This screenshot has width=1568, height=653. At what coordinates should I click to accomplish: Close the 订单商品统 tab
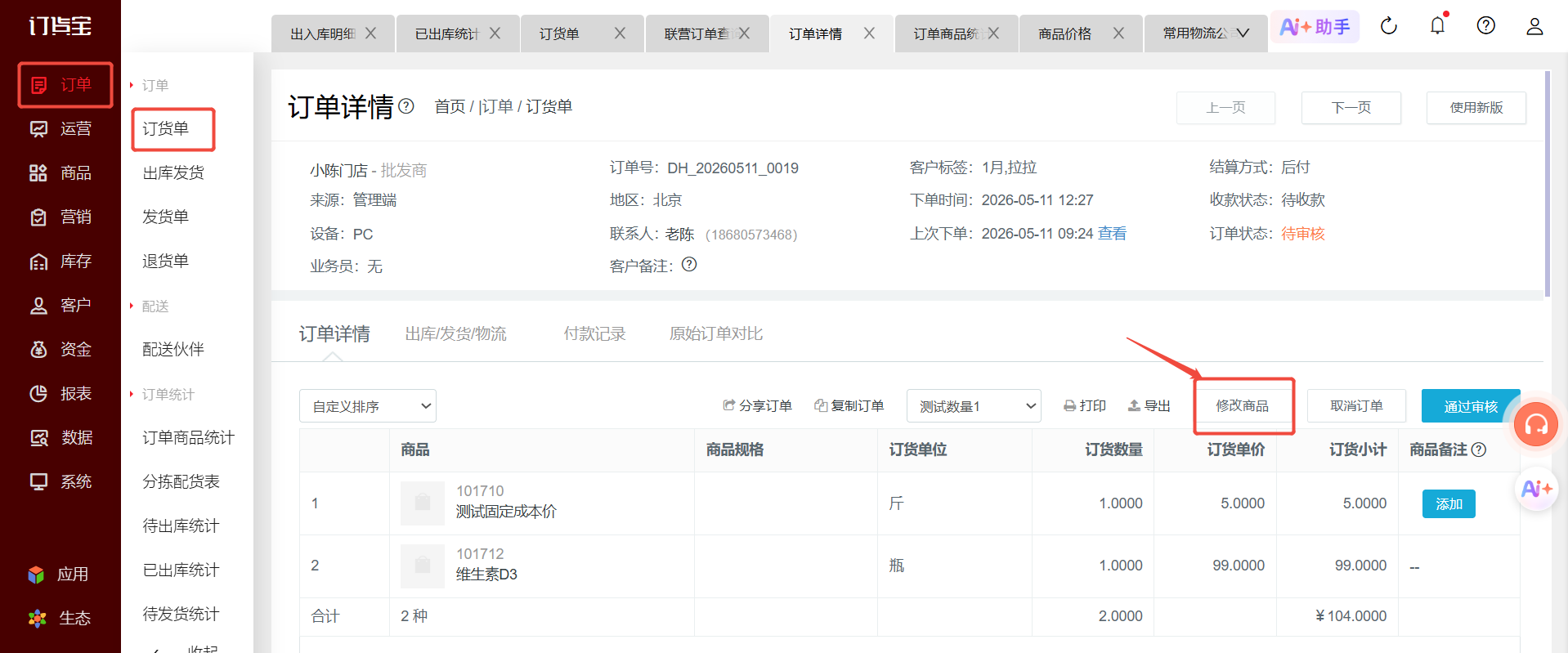[x=993, y=34]
